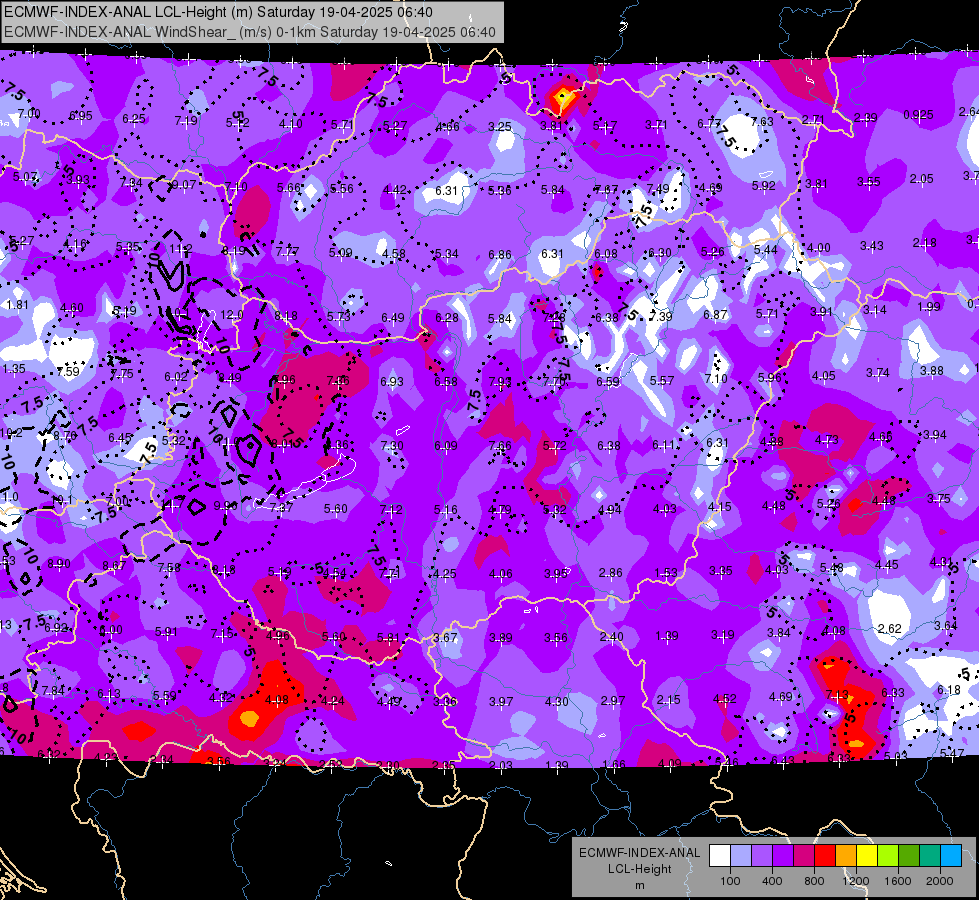
Task: Click the wind shear value 7.63
Action: (x=762, y=122)
